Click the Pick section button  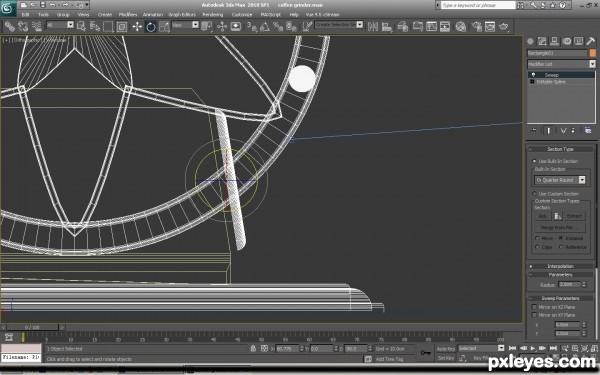coord(542,216)
